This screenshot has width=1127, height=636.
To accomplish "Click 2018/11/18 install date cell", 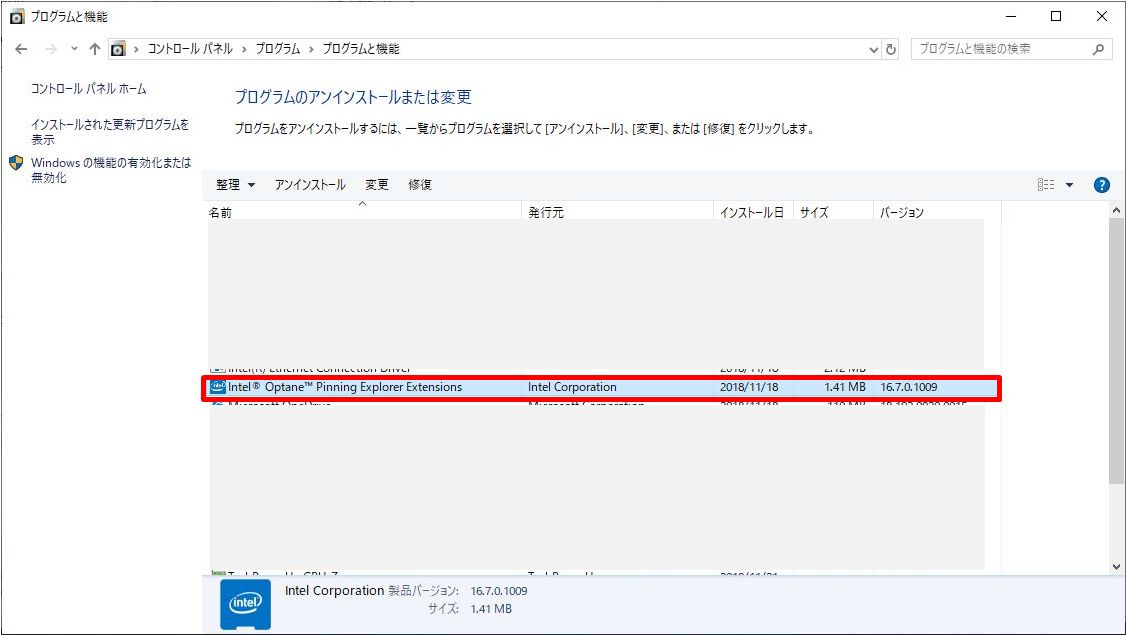I will click(749, 387).
